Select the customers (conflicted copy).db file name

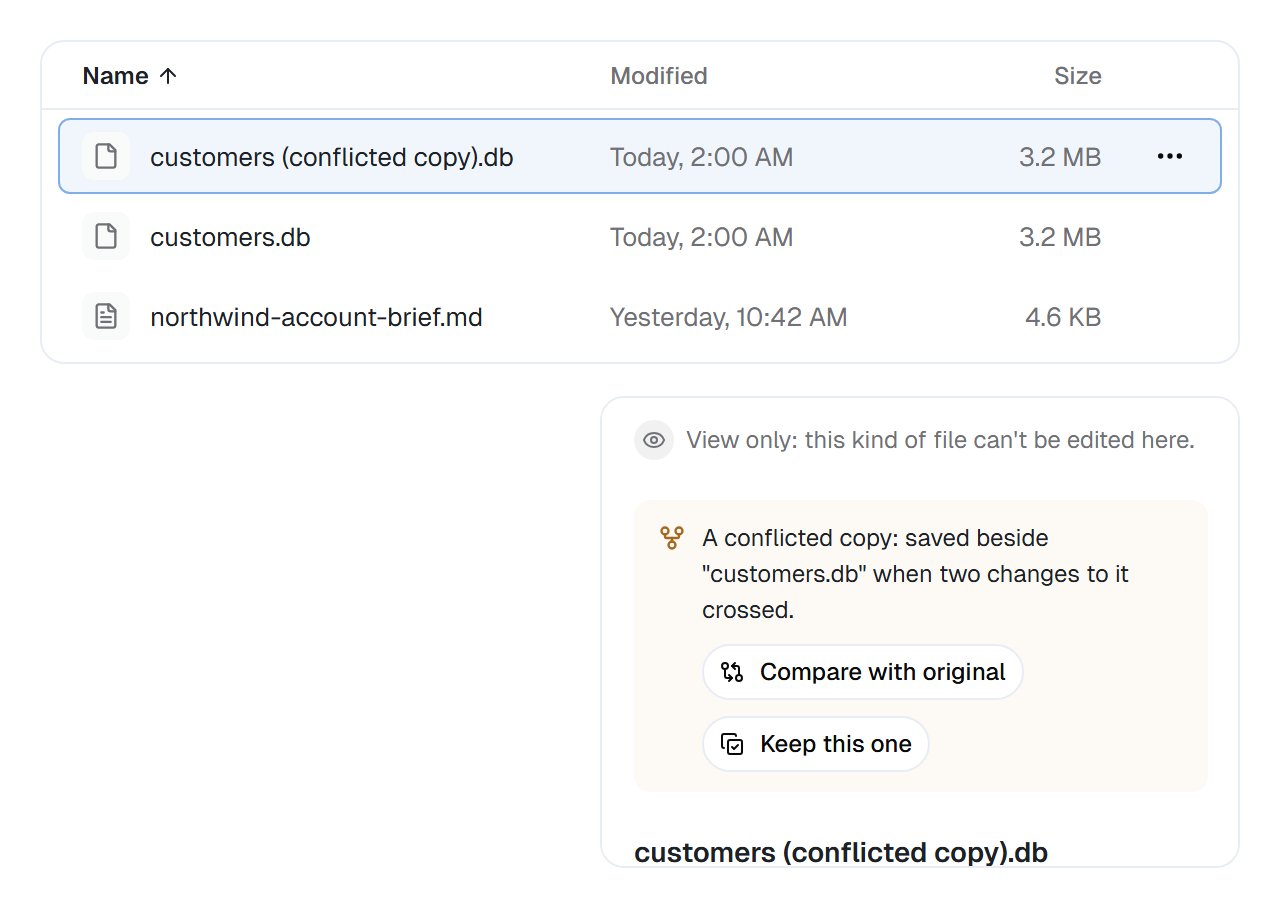(x=332, y=157)
